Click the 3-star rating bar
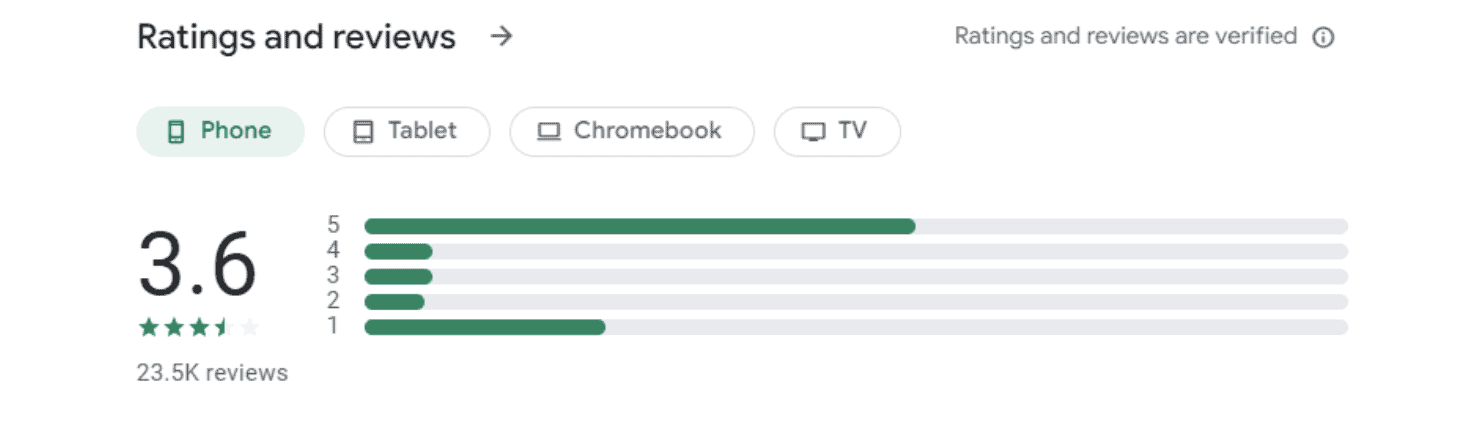The image size is (1478, 446). [856, 276]
